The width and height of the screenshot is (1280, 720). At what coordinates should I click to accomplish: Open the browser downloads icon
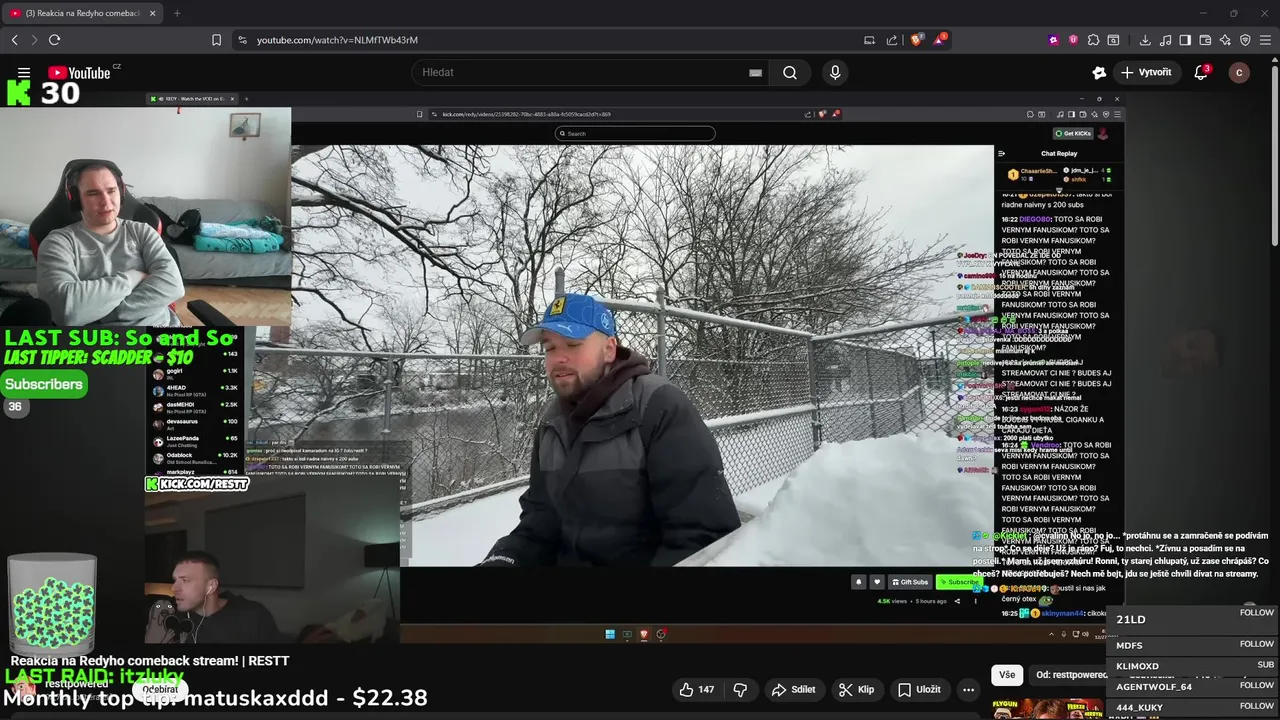coord(1145,40)
